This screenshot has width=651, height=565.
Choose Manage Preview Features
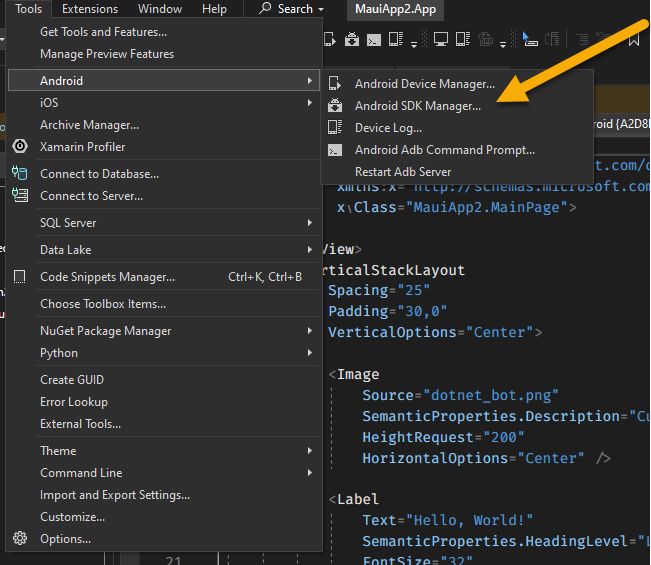pyautogui.click(x=164, y=54)
